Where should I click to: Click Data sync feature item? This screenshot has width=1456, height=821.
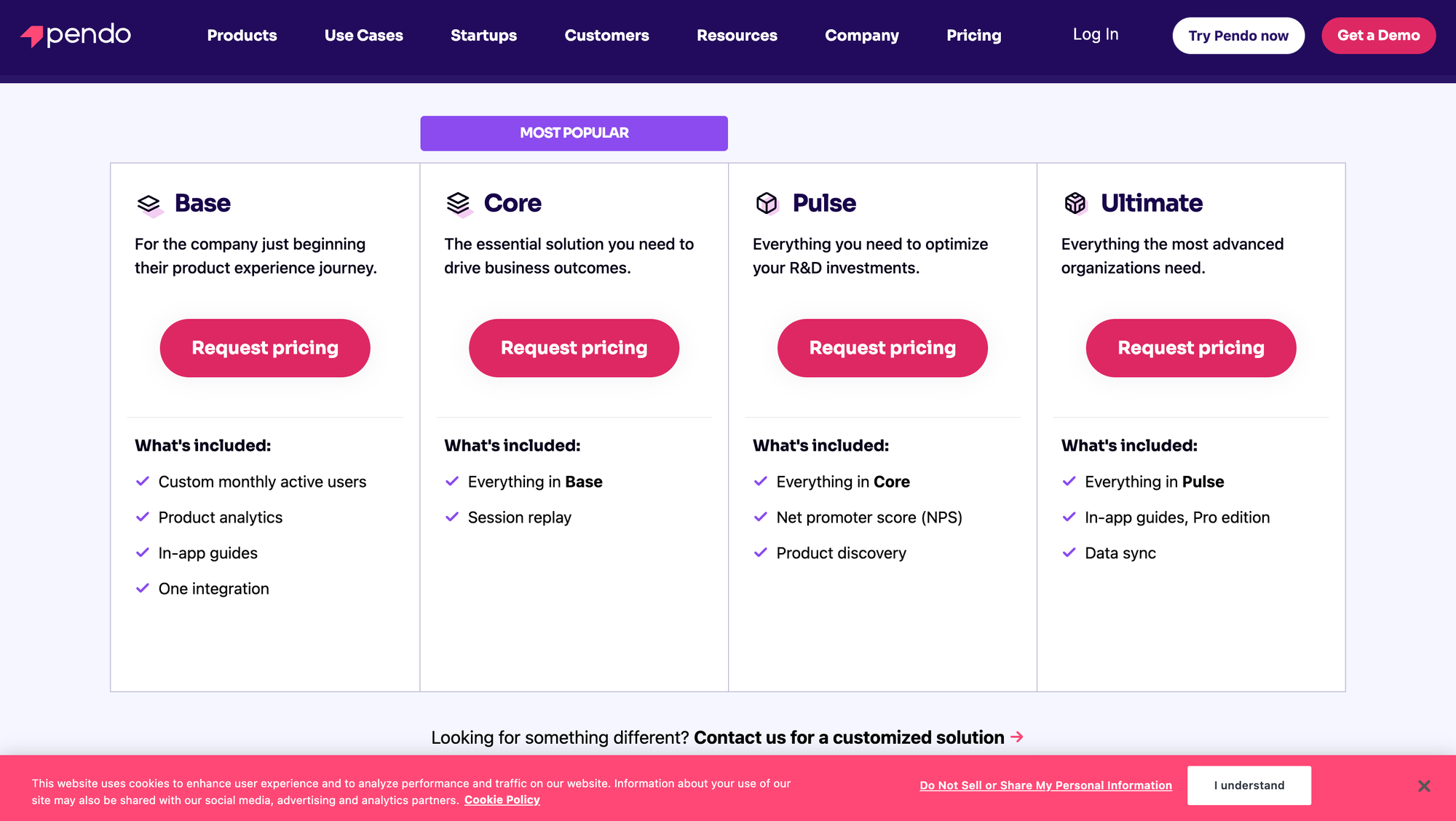pos(1120,553)
